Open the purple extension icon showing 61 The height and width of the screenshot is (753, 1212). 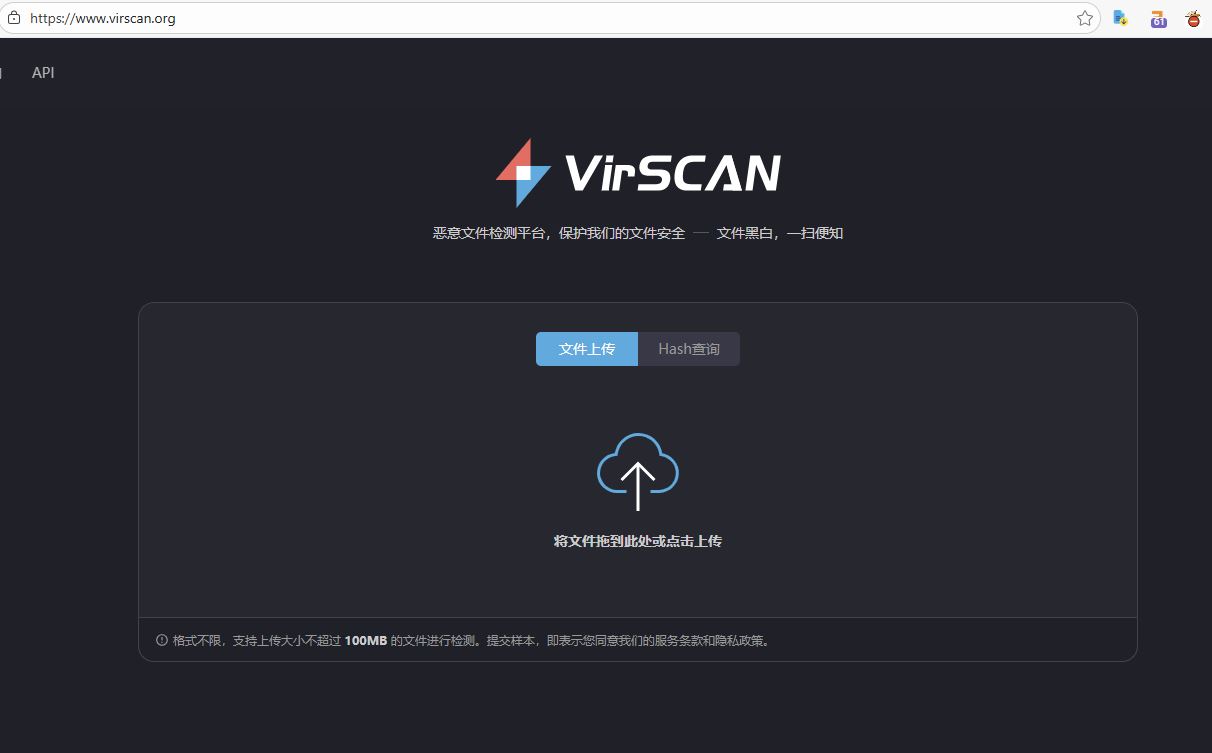click(1157, 17)
